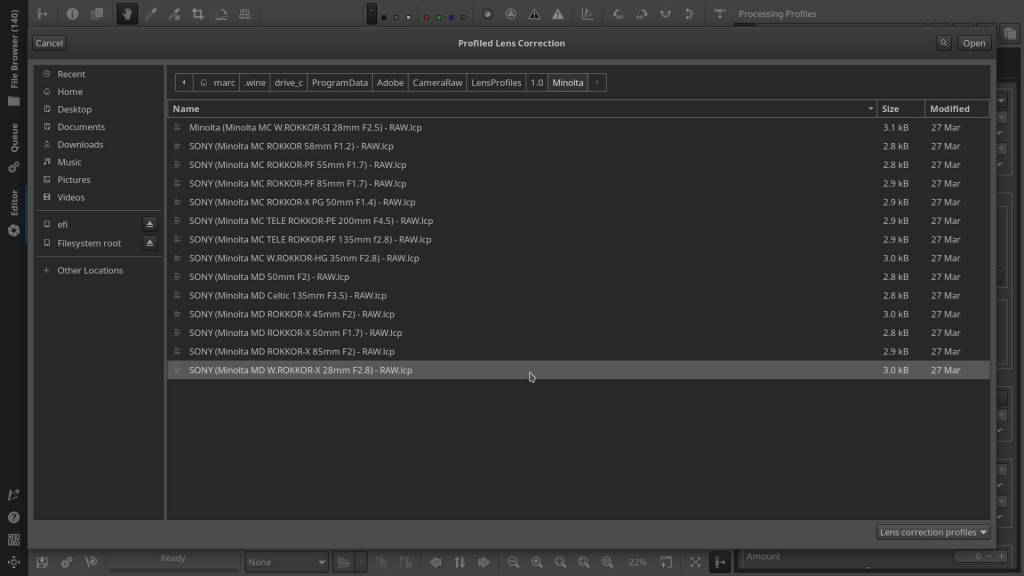
Task: Cancel the Profiled Lens Correction dialog
Action: (49, 43)
